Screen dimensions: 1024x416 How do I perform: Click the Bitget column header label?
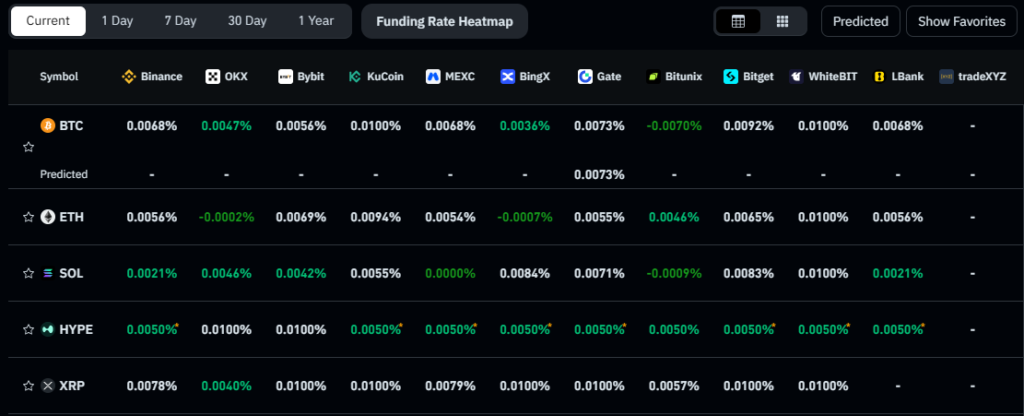pyautogui.click(x=758, y=76)
